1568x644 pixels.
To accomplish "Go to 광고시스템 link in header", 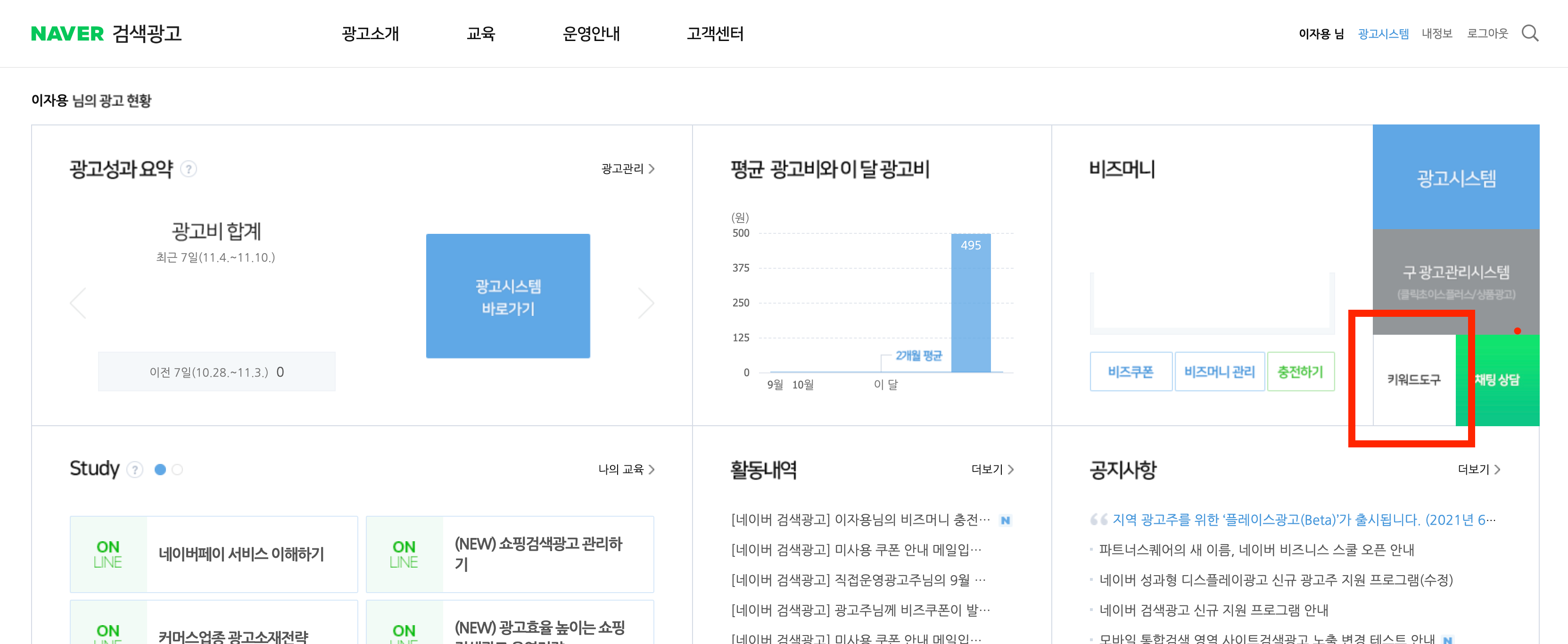I will coord(1383,33).
